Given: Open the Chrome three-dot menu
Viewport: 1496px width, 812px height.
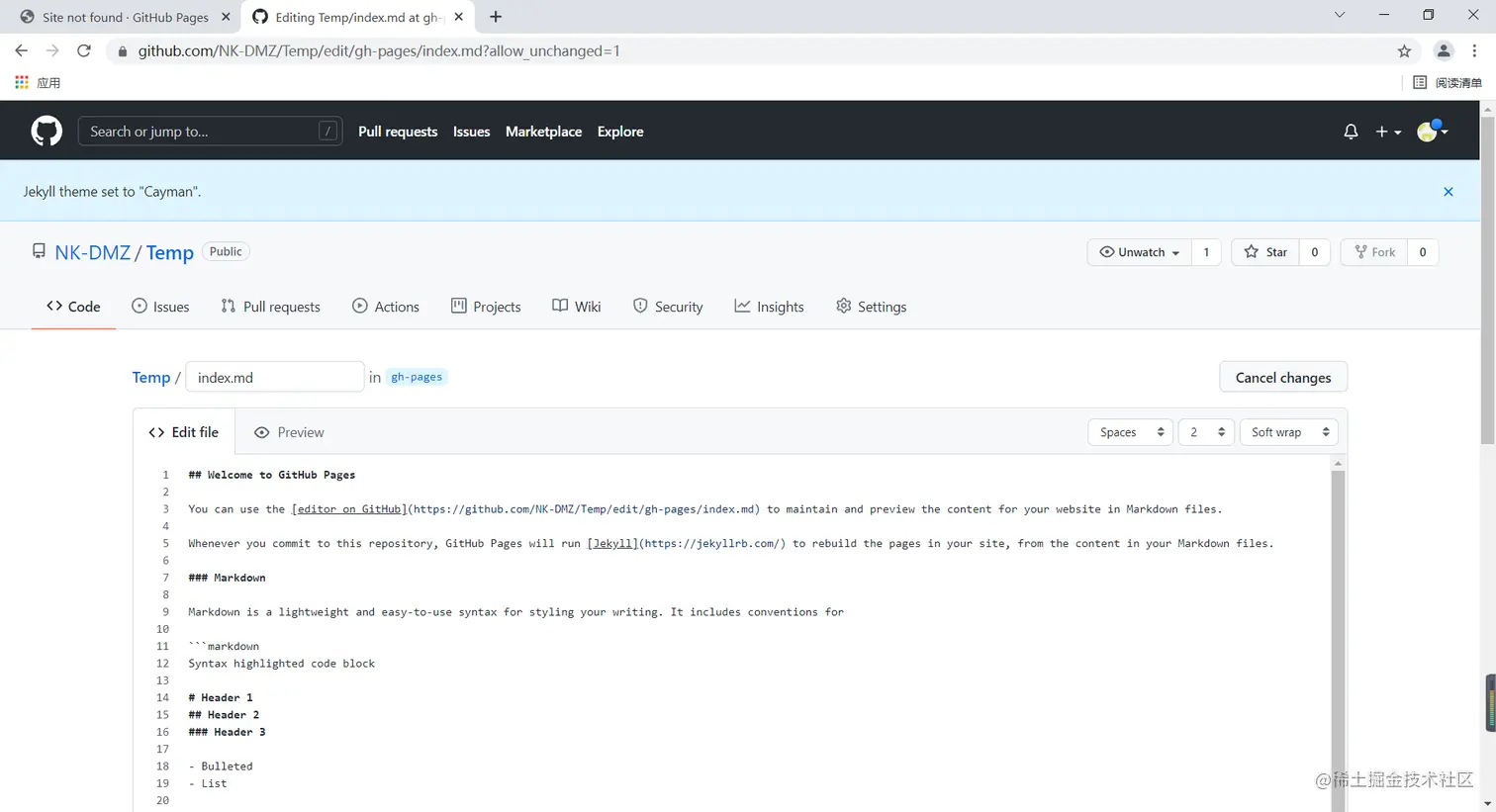Looking at the screenshot, I should [x=1474, y=50].
